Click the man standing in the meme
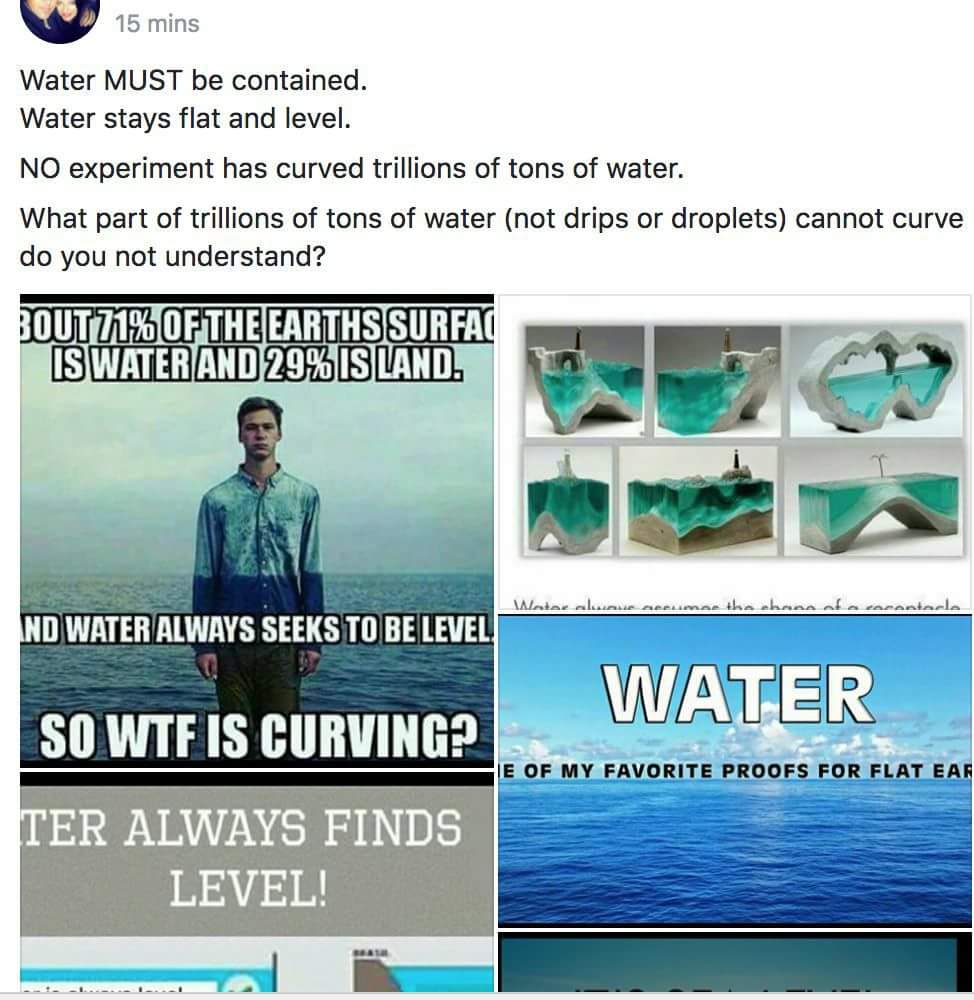The width and height of the screenshot is (974, 1000). (x=258, y=555)
